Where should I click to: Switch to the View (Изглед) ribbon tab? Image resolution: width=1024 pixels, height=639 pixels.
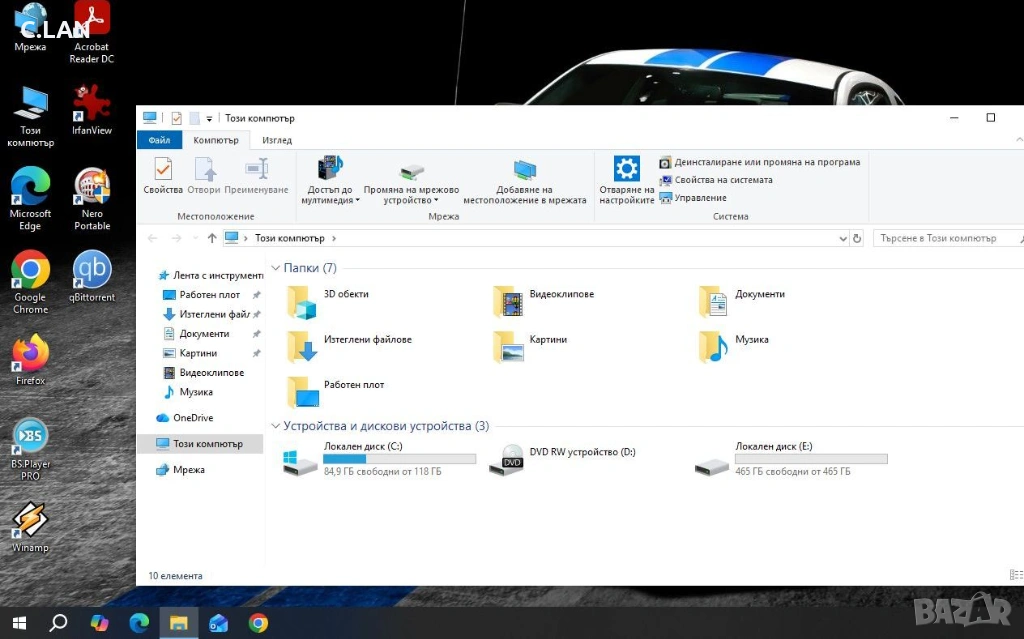(277, 141)
